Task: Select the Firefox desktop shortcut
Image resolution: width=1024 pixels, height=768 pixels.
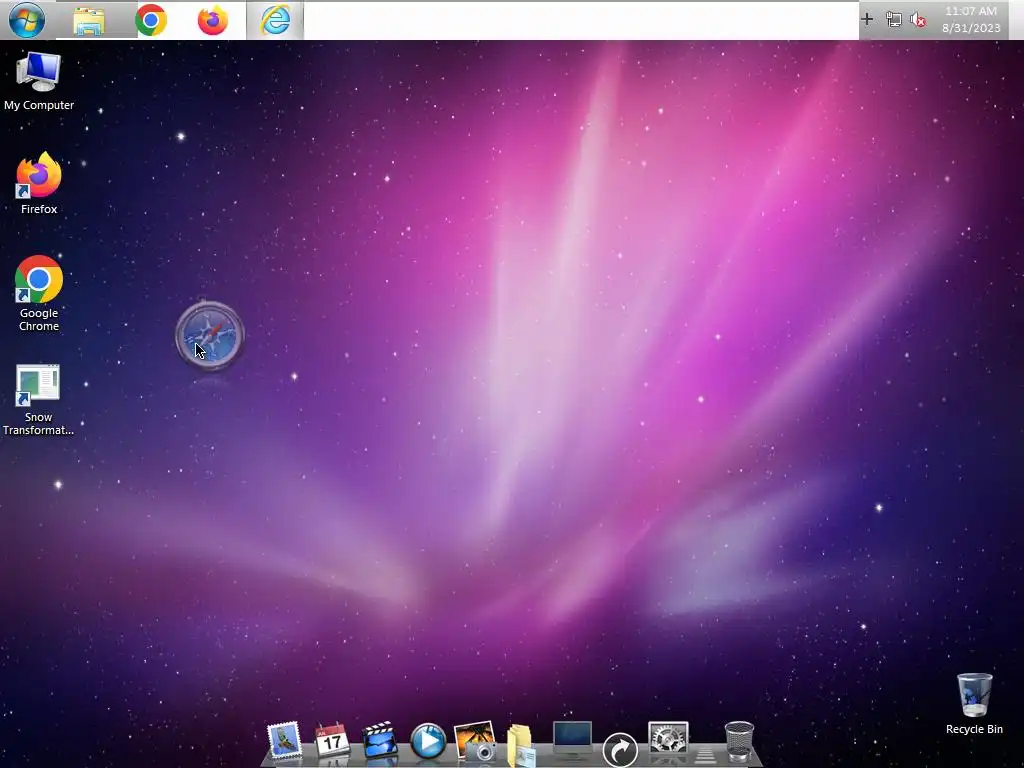Action: click(39, 184)
